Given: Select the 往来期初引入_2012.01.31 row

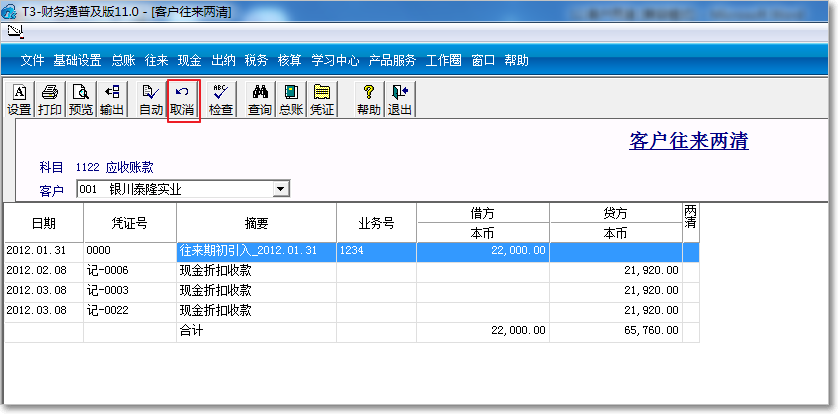Looking at the screenshot, I should tap(256, 251).
